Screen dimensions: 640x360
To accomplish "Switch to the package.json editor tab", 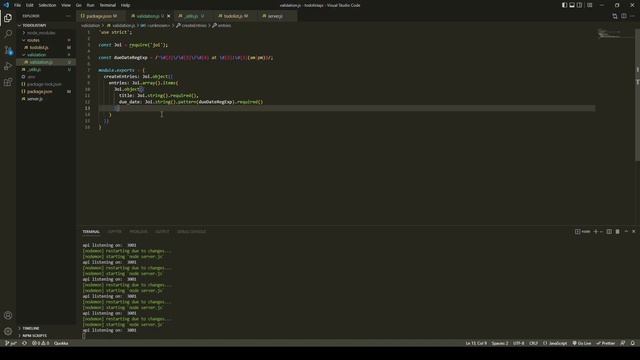I will click(x=102, y=16).
